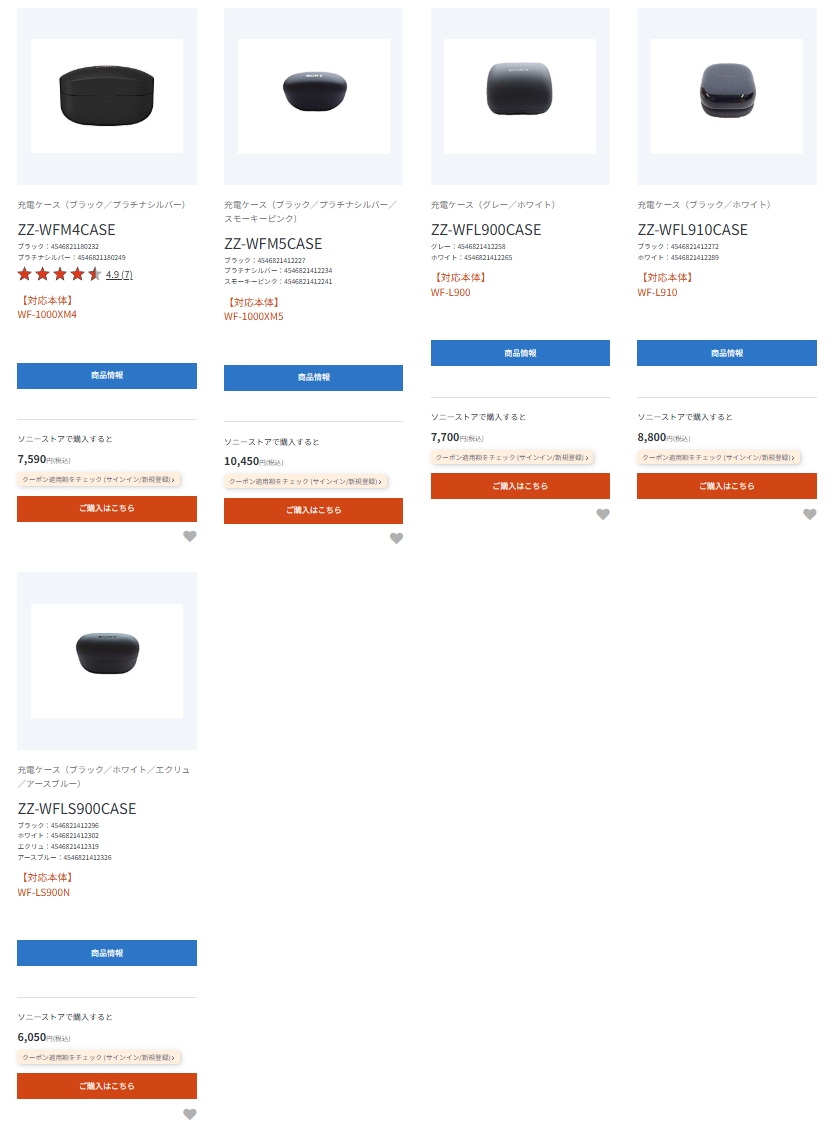Open the WF-1000XM4 compatible model link
The image size is (836, 1126).
tap(47, 315)
